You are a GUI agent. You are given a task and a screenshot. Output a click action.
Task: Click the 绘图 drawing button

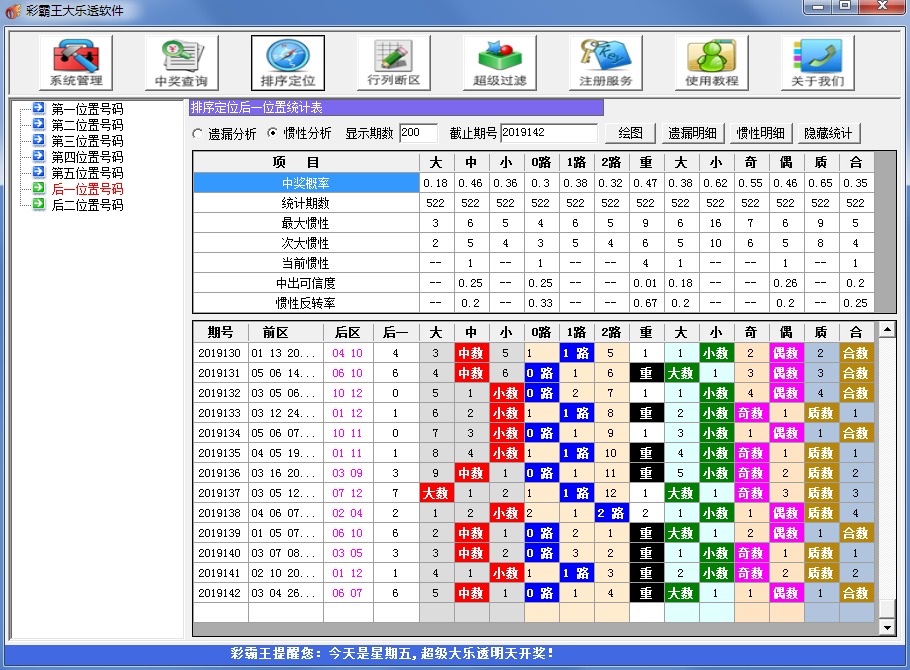coord(630,133)
